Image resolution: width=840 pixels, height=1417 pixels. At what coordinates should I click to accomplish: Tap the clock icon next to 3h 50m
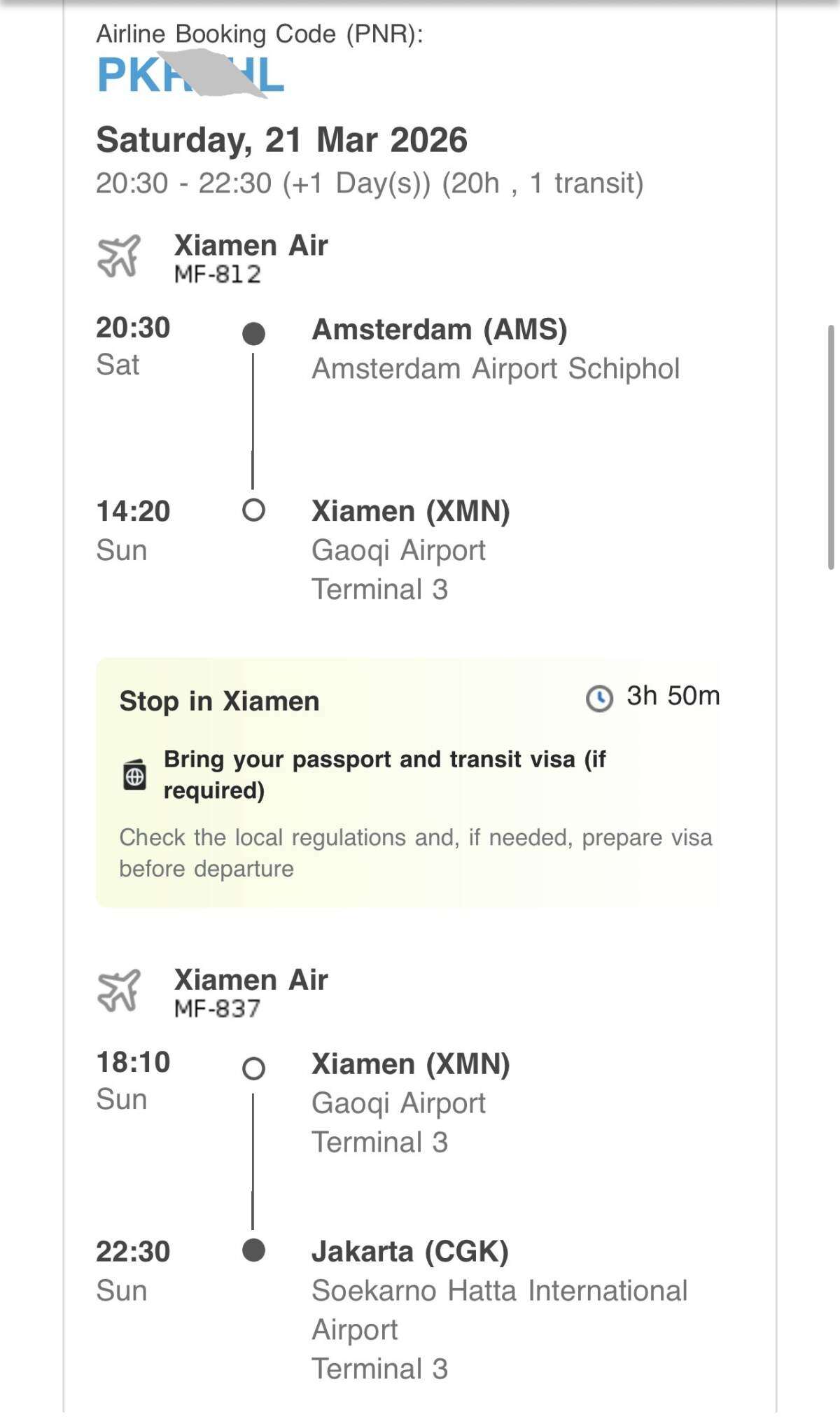tap(599, 698)
